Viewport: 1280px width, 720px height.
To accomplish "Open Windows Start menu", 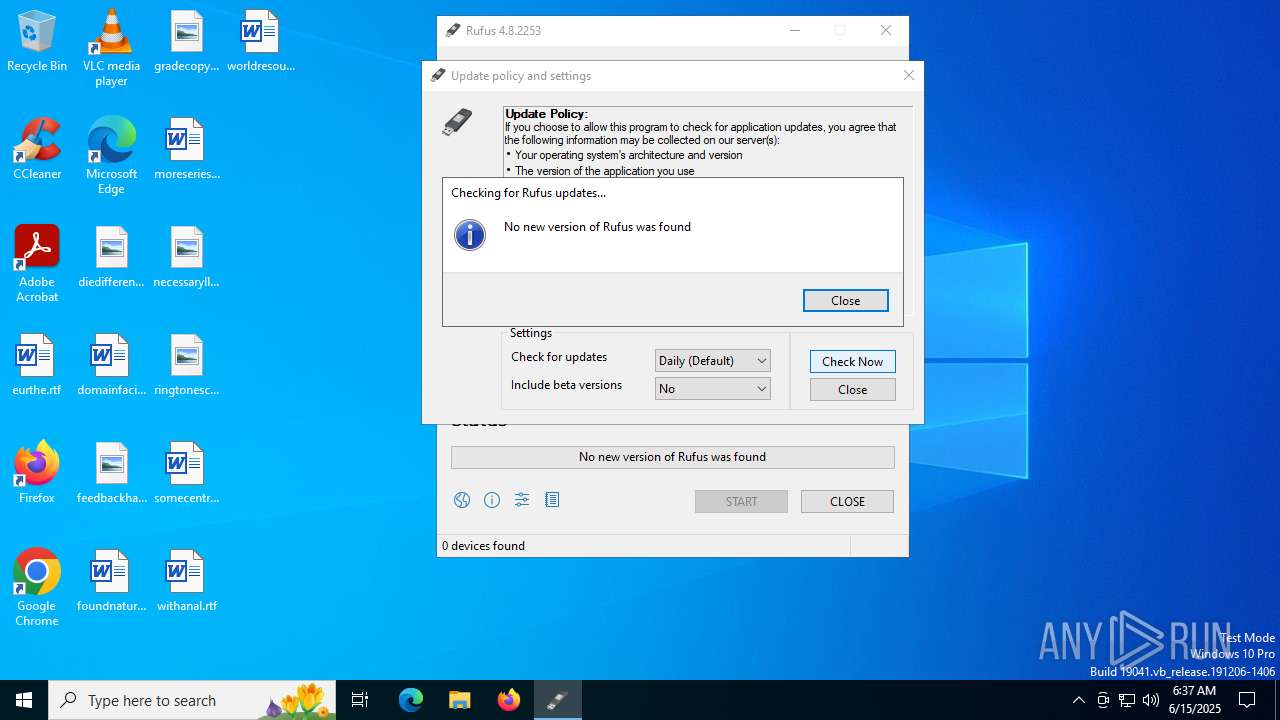I will tap(24, 700).
